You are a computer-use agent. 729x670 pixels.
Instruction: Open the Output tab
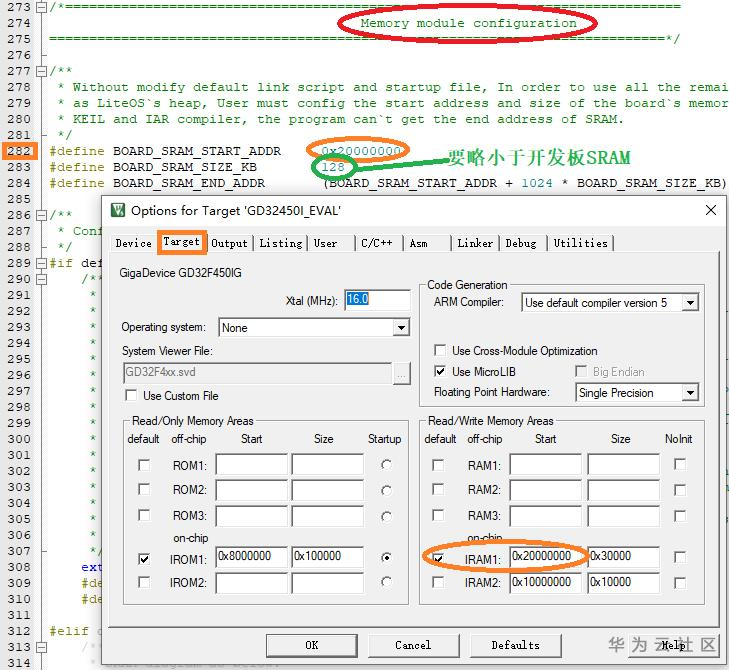click(229, 243)
